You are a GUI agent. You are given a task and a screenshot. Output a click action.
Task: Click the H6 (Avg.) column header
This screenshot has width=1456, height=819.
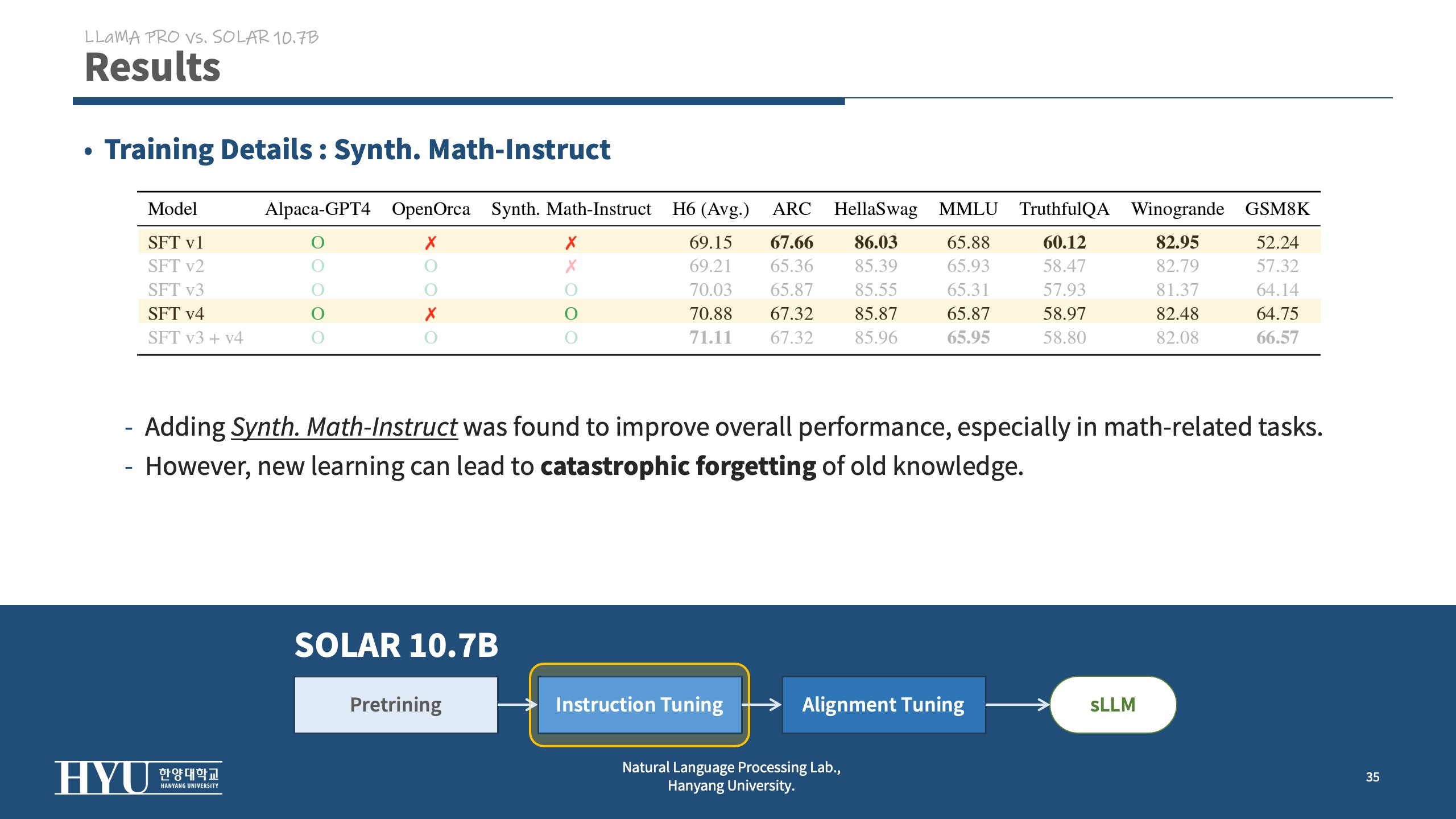click(x=710, y=209)
